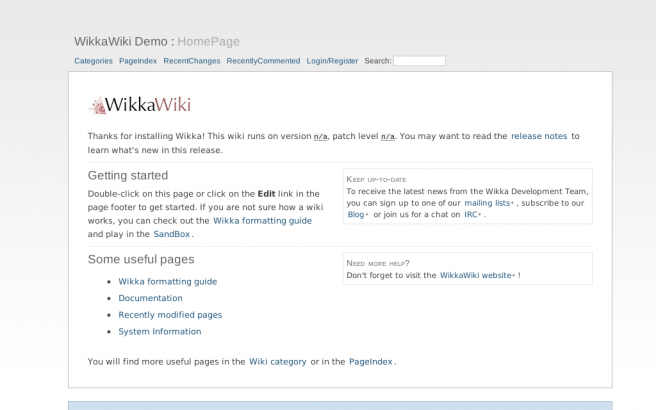Image resolution: width=656 pixels, height=410 pixels.
Task: Visit the SandBox page
Action: (172, 234)
